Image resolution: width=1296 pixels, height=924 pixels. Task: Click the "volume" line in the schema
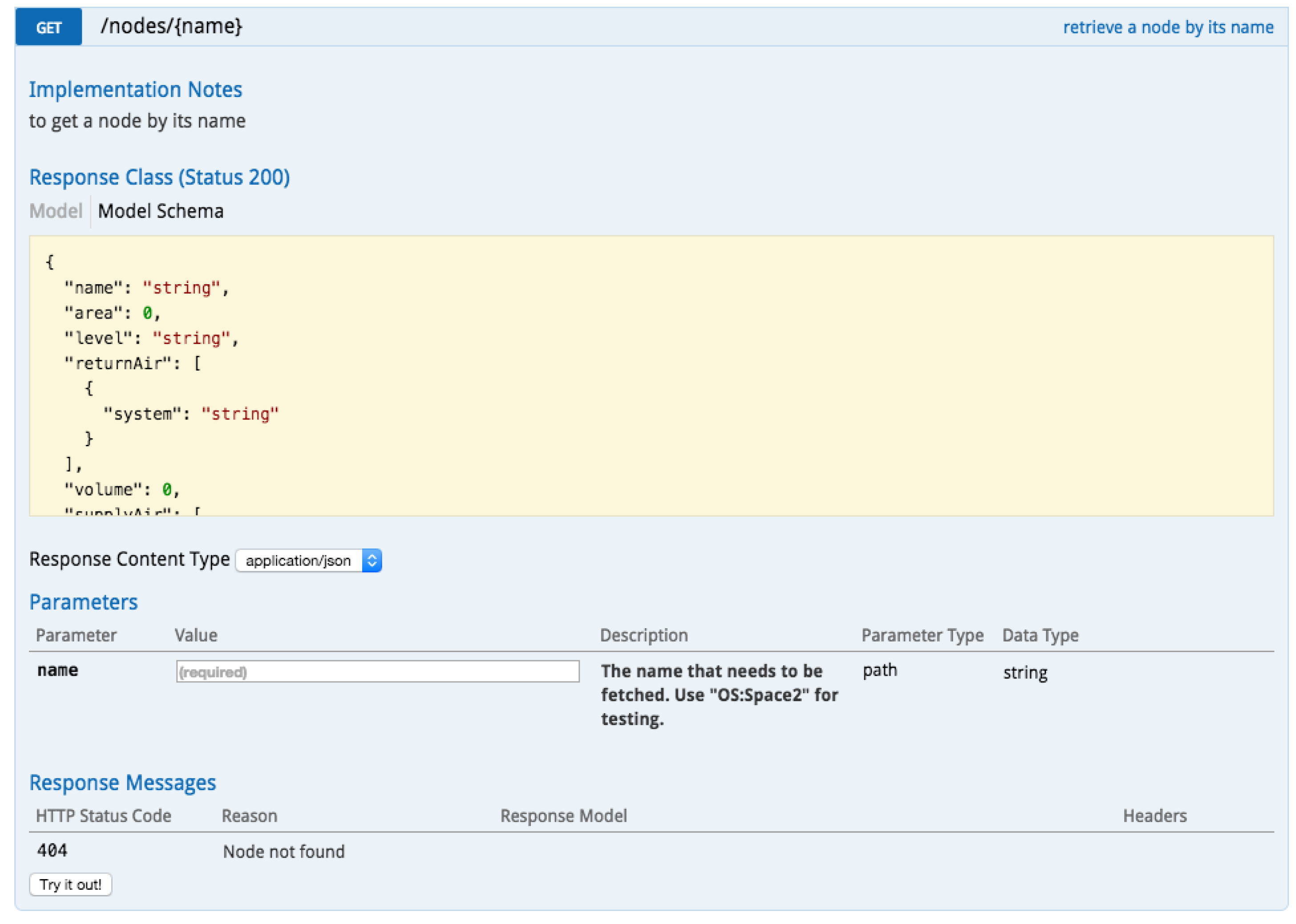(x=121, y=489)
